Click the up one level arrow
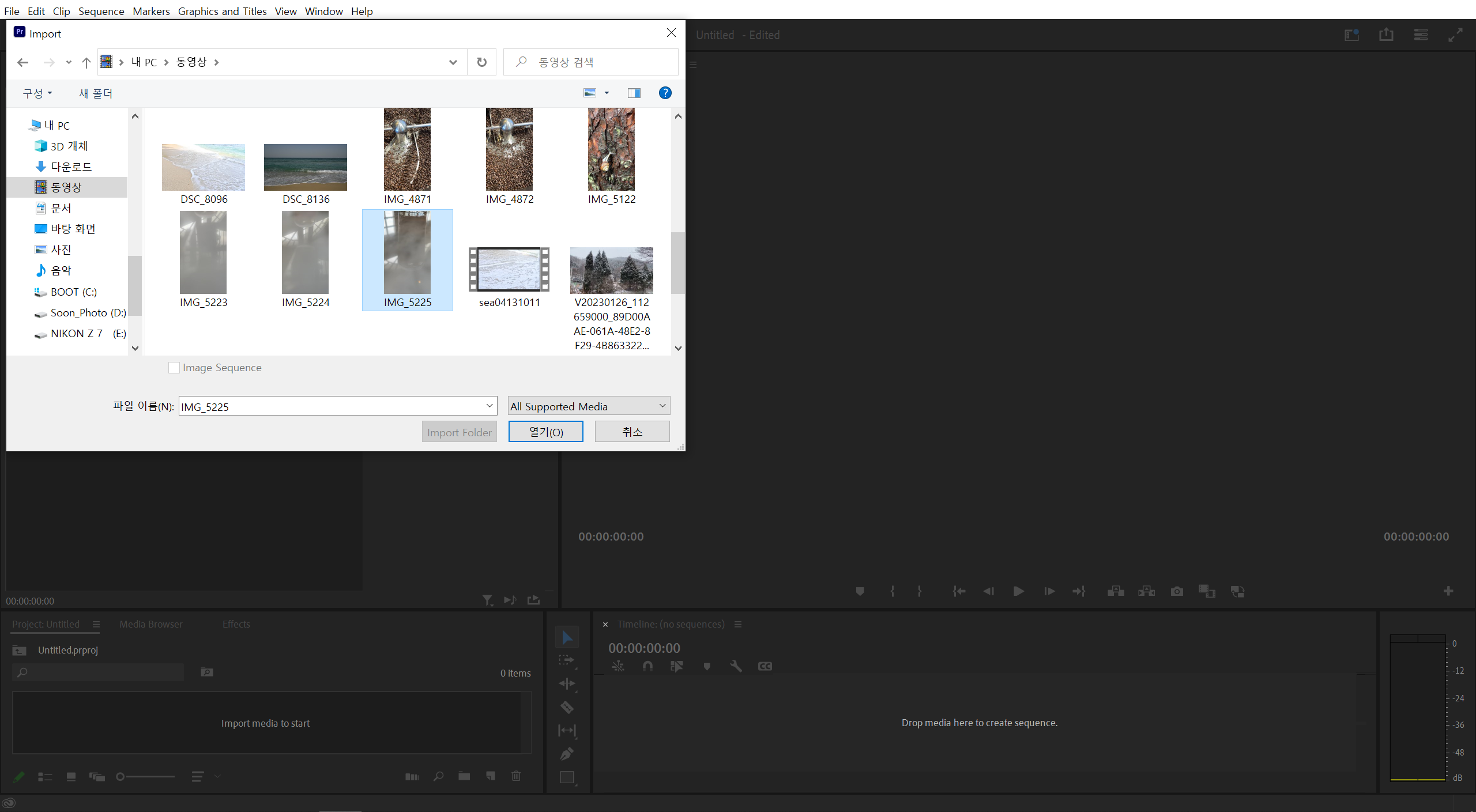This screenshot has width=1476, height=812. pos(86,62)
